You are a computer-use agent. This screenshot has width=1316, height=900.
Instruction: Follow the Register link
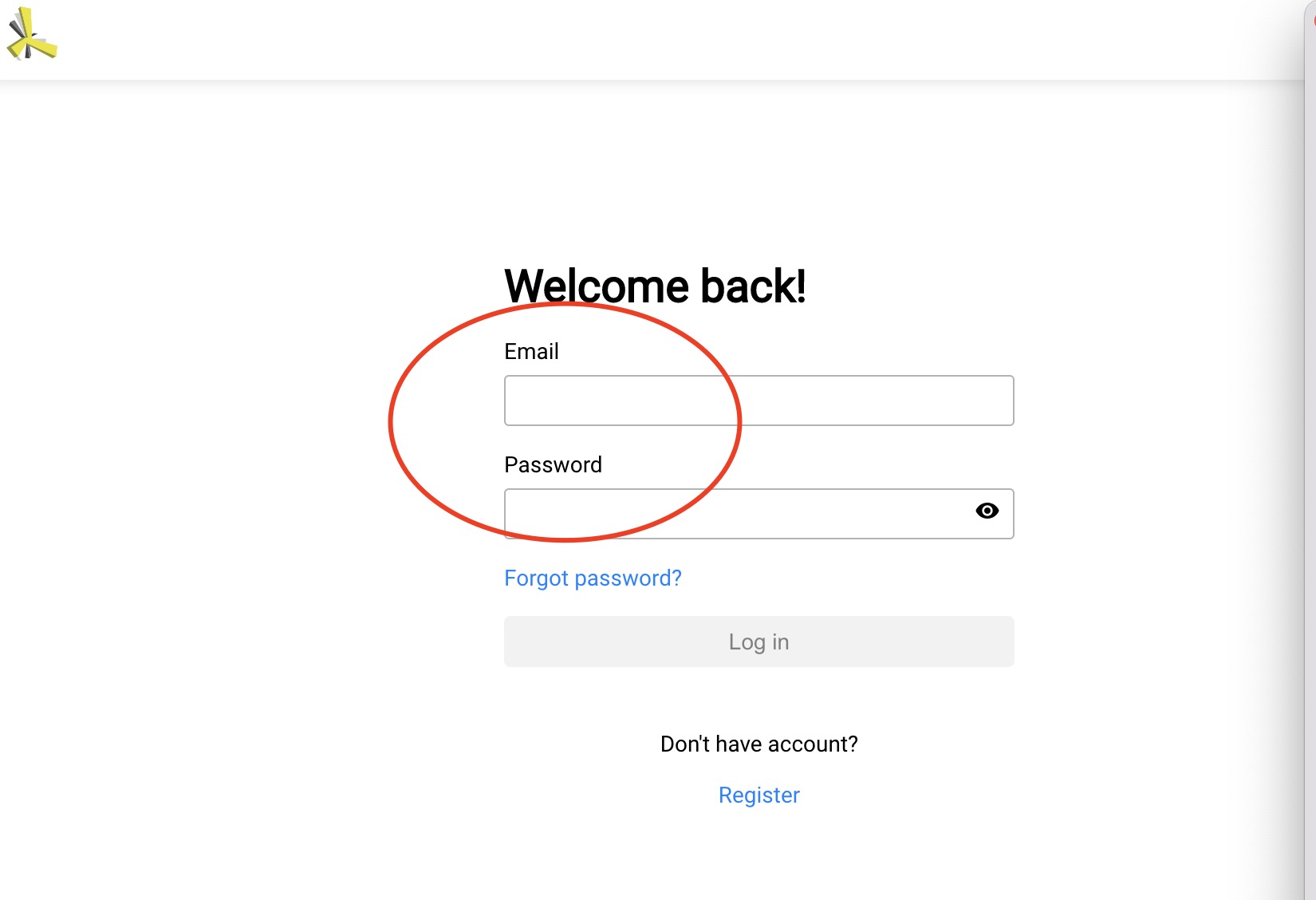coord(758,795)
